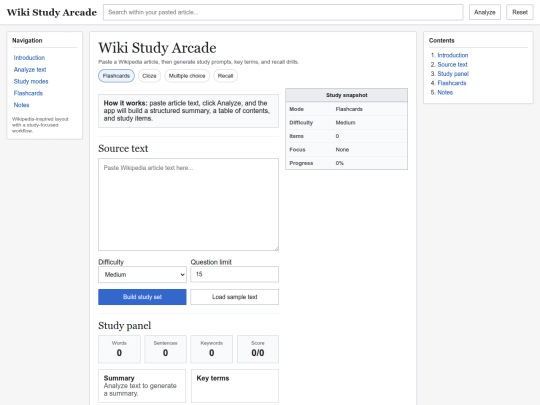Click the 'How it works' info box

click(188, 111)
